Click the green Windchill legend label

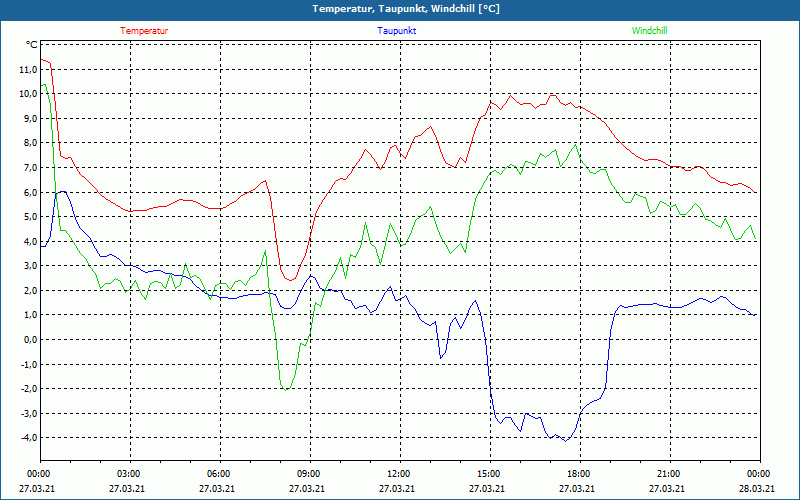(x=649, y=31)
